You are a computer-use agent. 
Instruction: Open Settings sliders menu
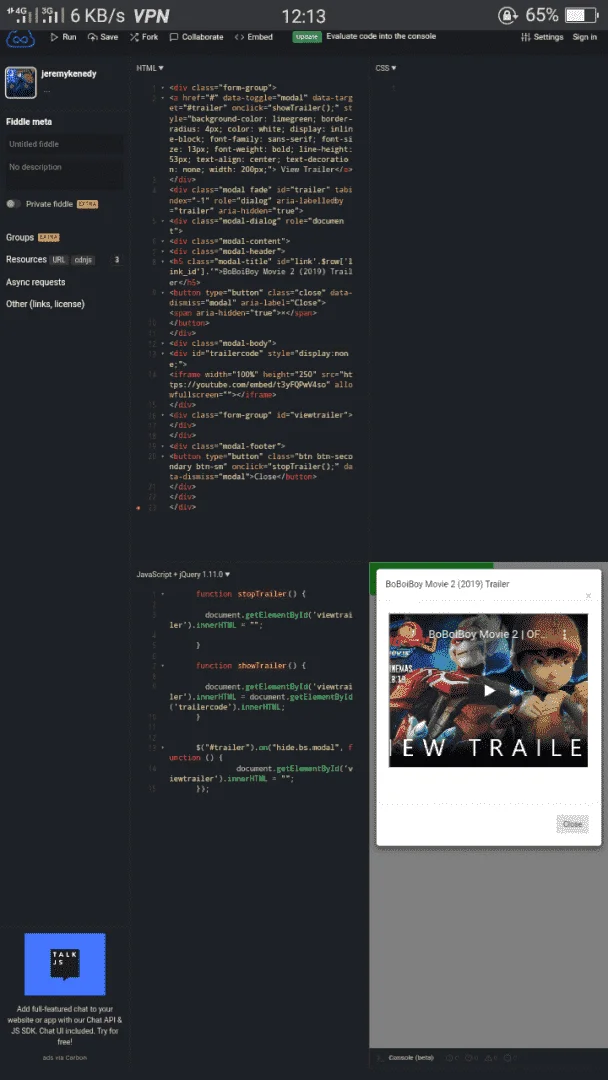(x=542, y=37)
